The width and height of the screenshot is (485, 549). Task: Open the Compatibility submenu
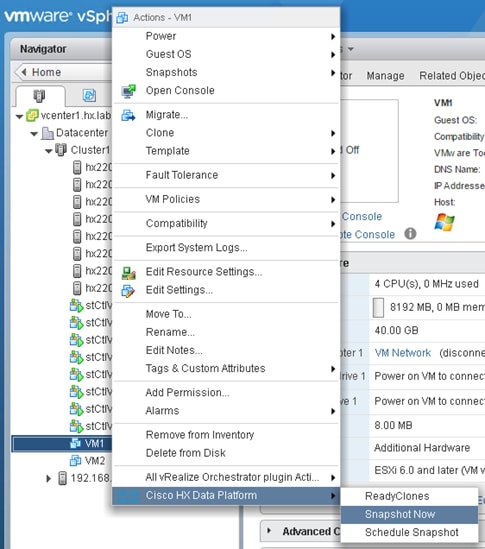(226, 224)
